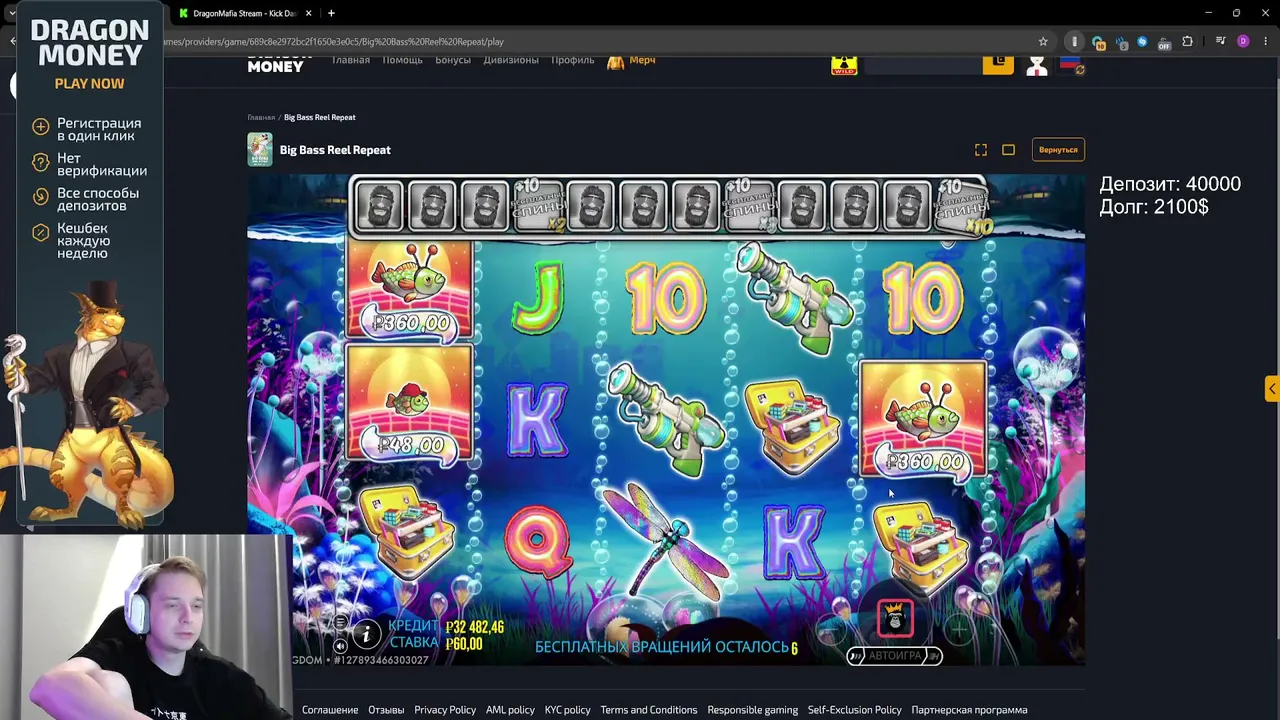The height and width of the screenshot is (720, 1280).
Task: Open the Privacy Policy footer link
Action: [x=445, y=710]
